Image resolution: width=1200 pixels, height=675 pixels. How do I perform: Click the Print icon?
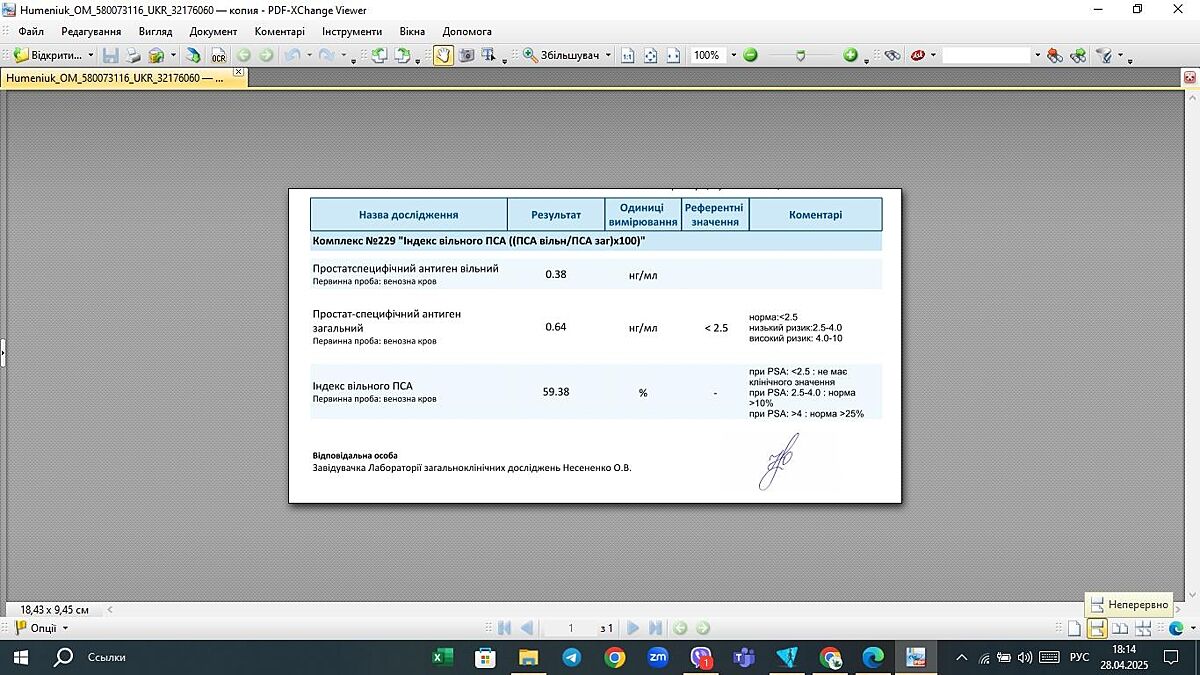click(133, 55)
